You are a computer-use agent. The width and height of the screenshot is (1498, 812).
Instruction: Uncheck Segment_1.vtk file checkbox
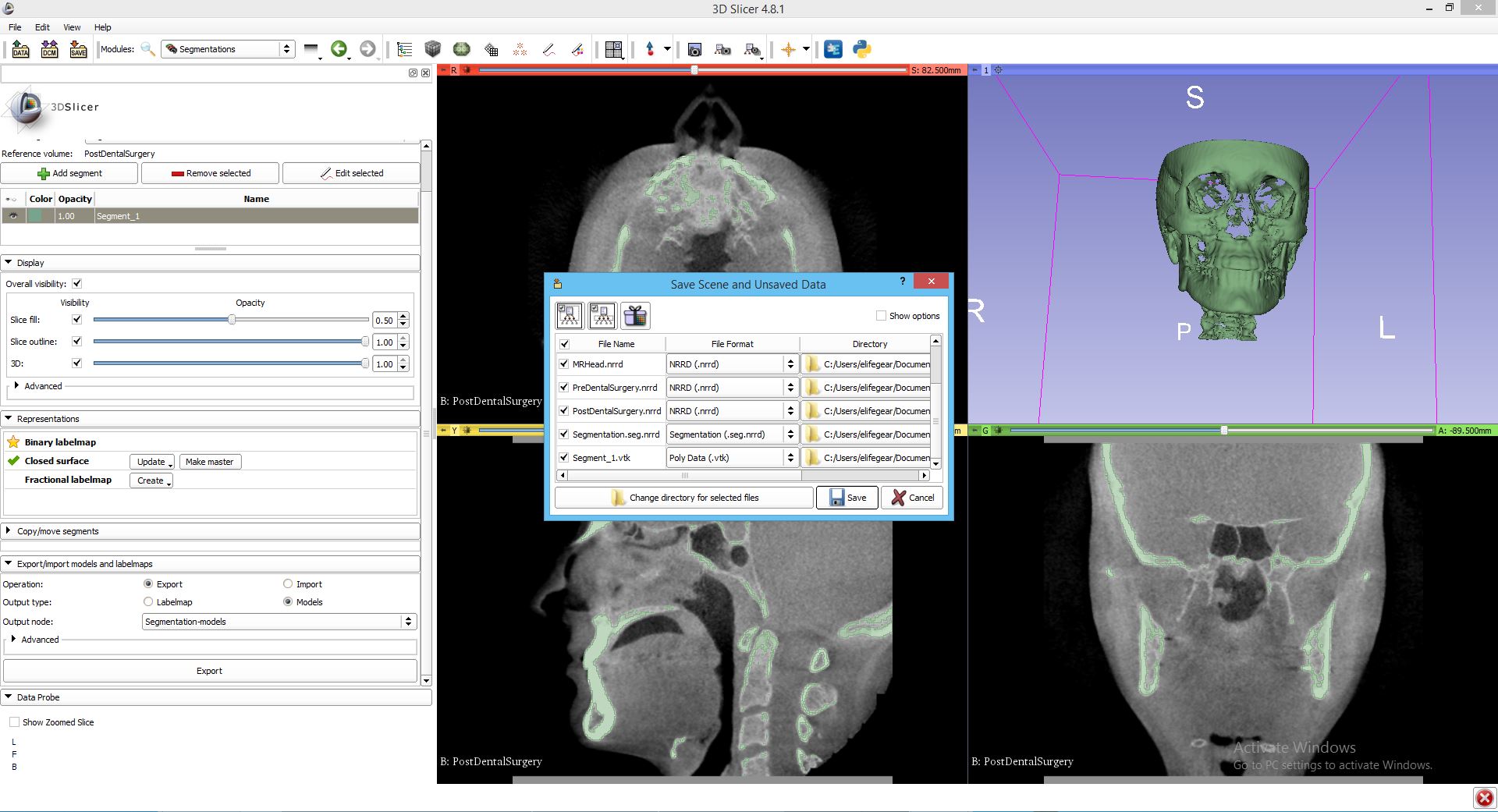pos(563,457)
